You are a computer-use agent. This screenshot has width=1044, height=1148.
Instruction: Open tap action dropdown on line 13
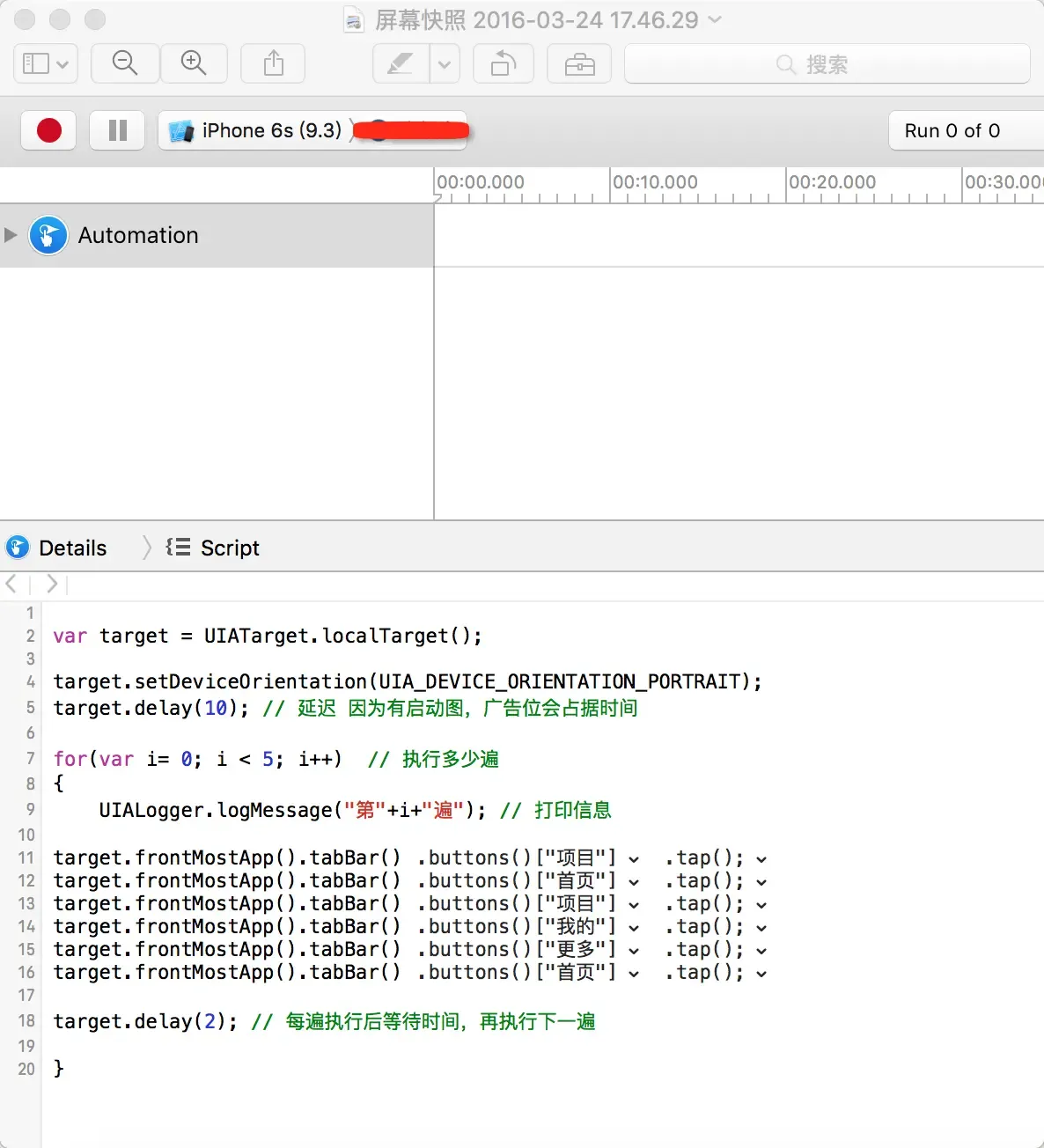click(x=761, y=905)
